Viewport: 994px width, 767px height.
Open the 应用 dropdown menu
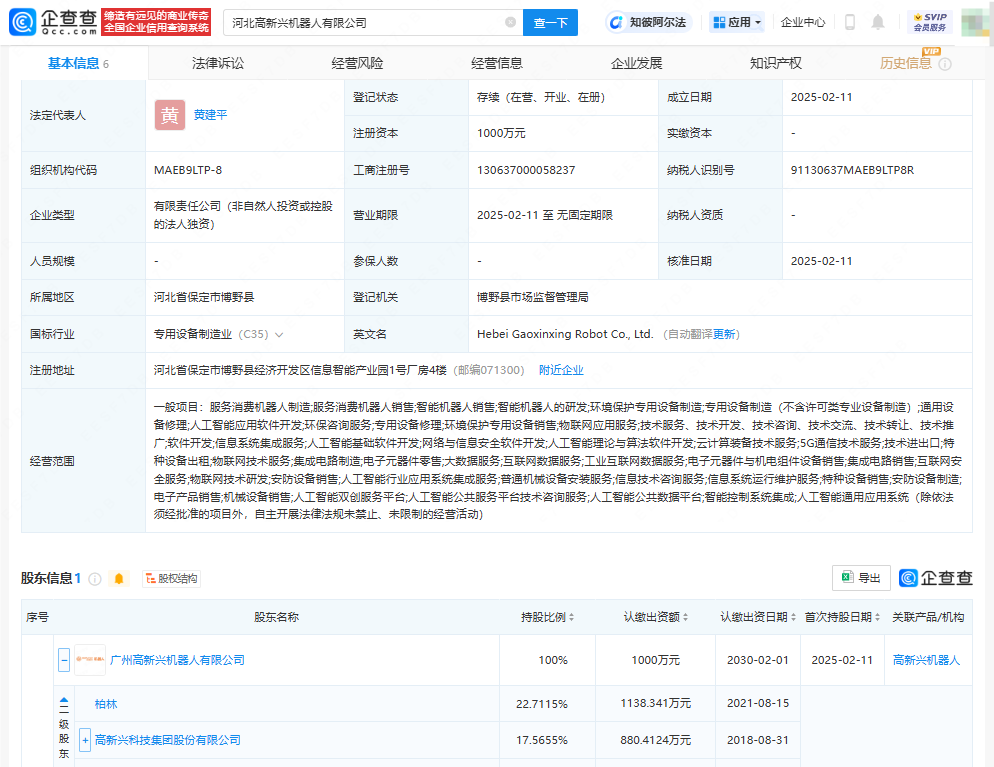pyautogui.click(x=736, y=22)
